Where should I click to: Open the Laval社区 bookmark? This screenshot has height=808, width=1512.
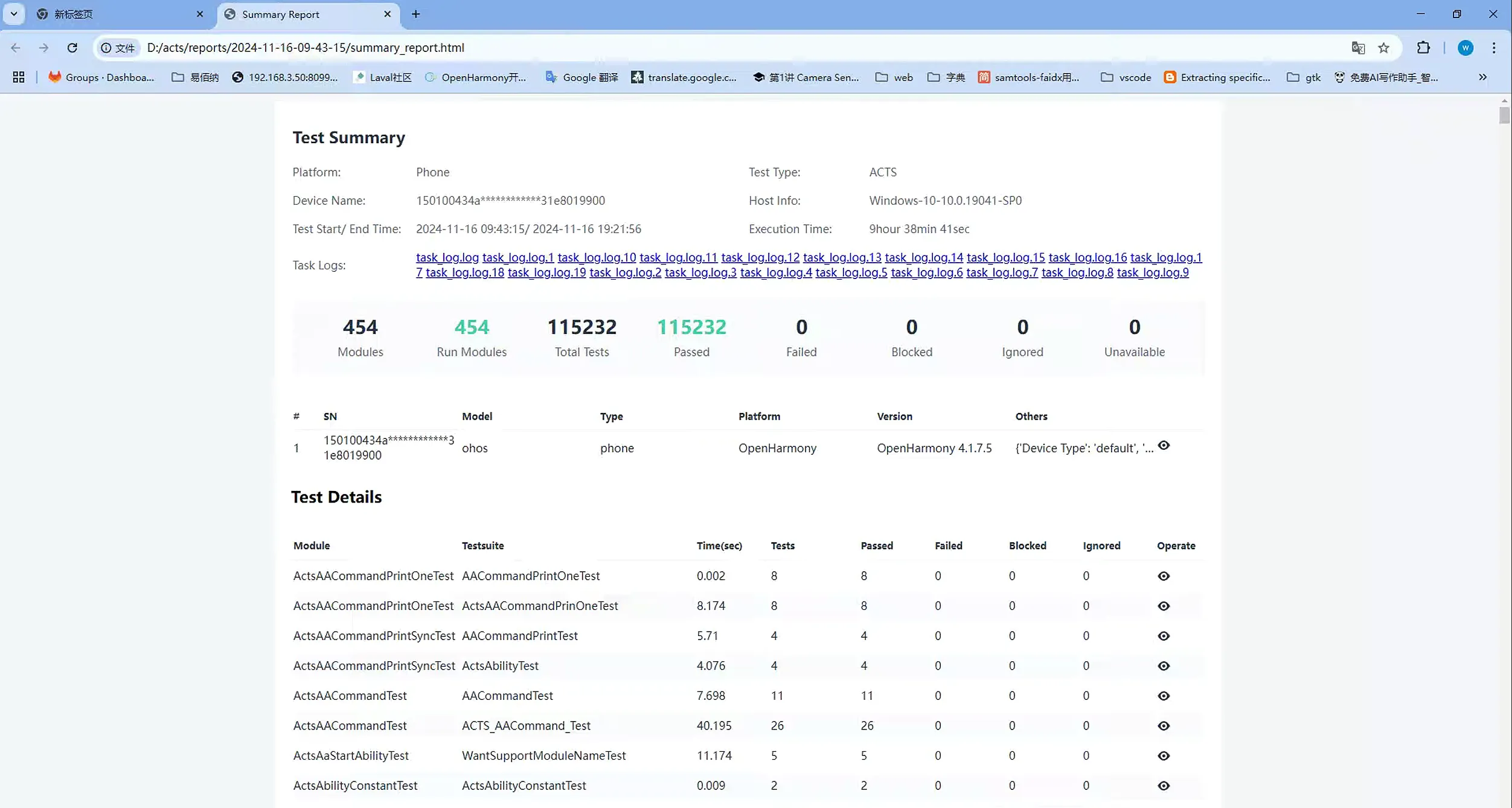click(x=383, y=77)
